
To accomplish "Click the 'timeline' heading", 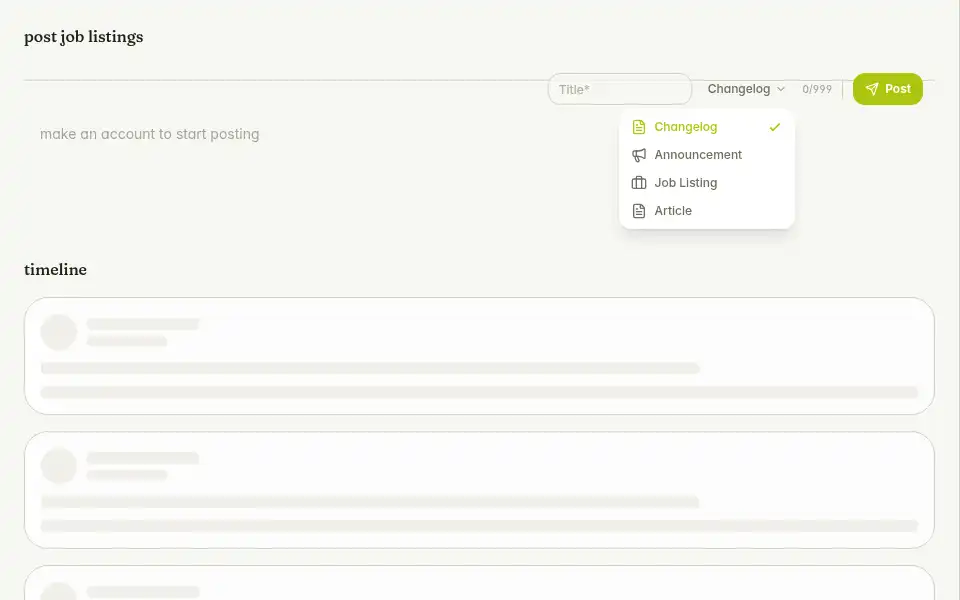I will pyautogui.click(x=55, y=269).
